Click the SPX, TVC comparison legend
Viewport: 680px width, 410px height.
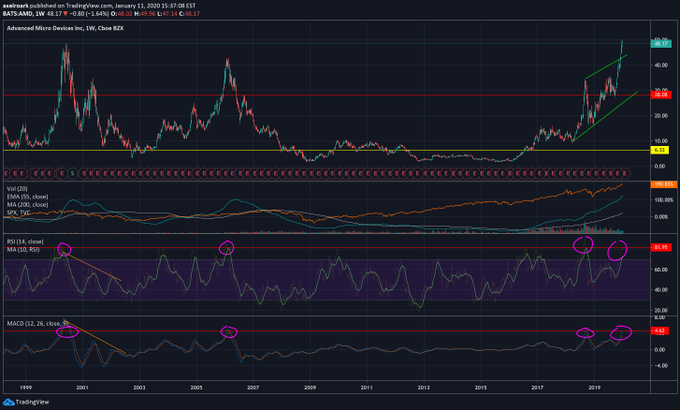[x=18, y=212]
